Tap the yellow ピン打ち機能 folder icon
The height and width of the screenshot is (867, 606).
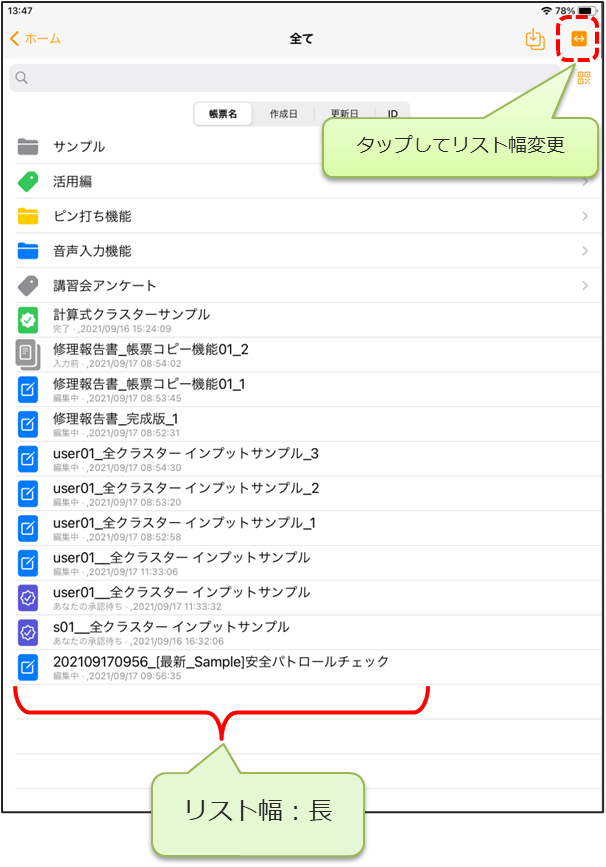(28, 216)
